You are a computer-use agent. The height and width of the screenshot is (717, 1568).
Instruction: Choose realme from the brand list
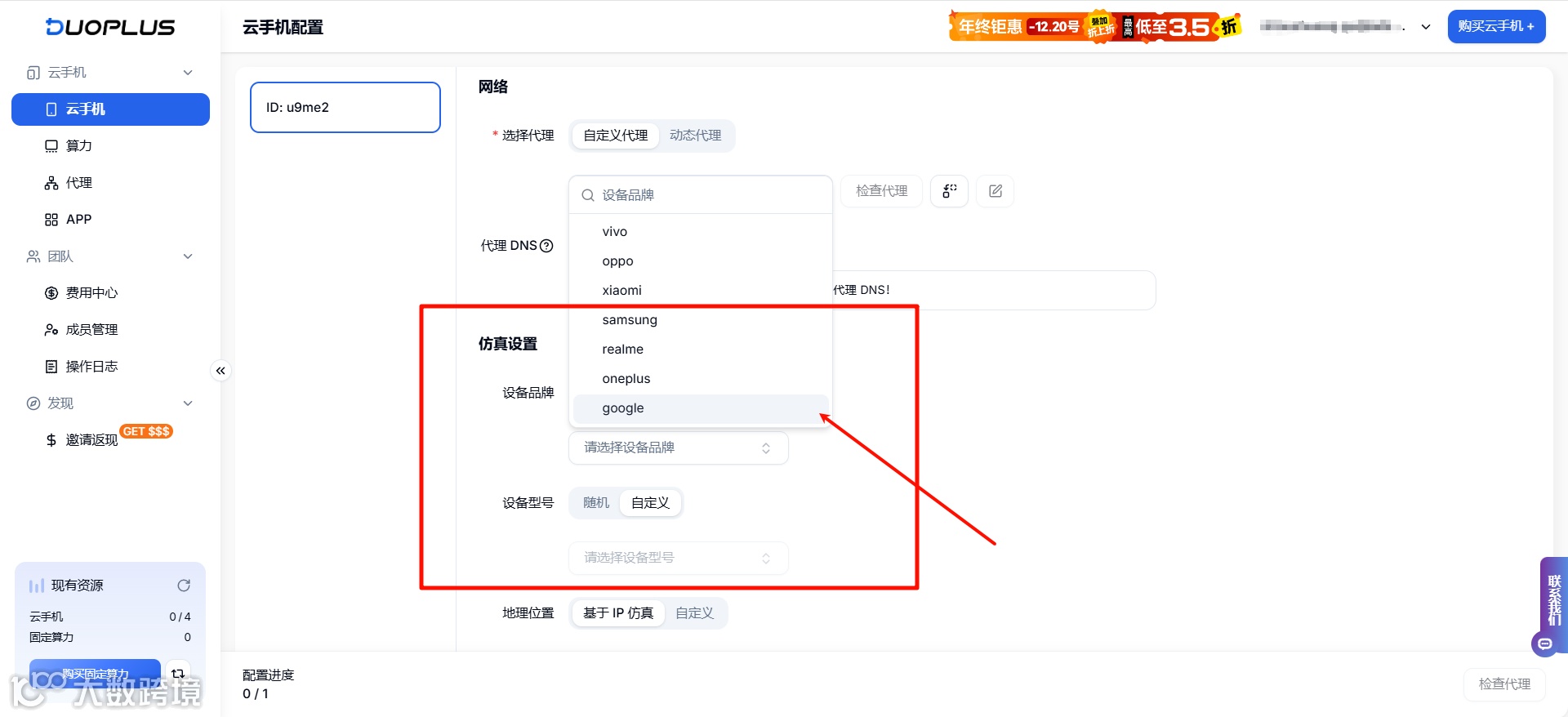(x=701, y=350)
